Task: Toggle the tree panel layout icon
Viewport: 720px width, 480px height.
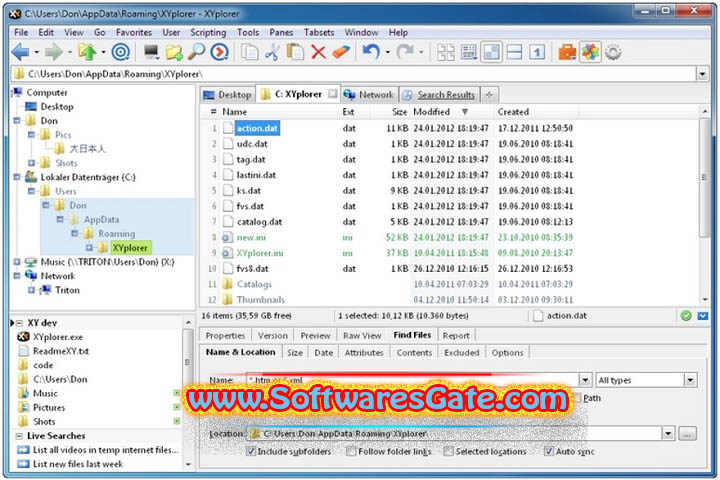Action: 491,52
